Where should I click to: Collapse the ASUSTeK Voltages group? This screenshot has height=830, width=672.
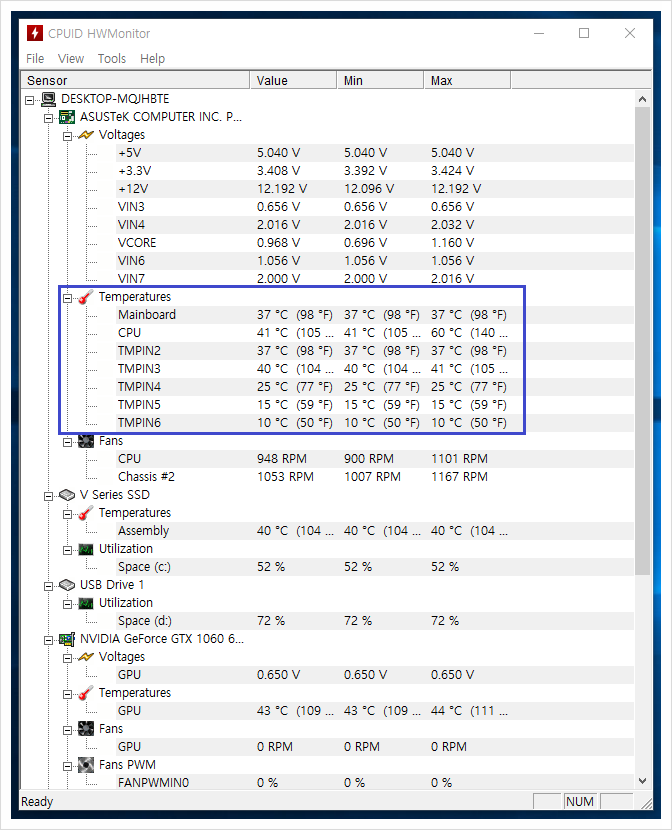click(67, 136)
